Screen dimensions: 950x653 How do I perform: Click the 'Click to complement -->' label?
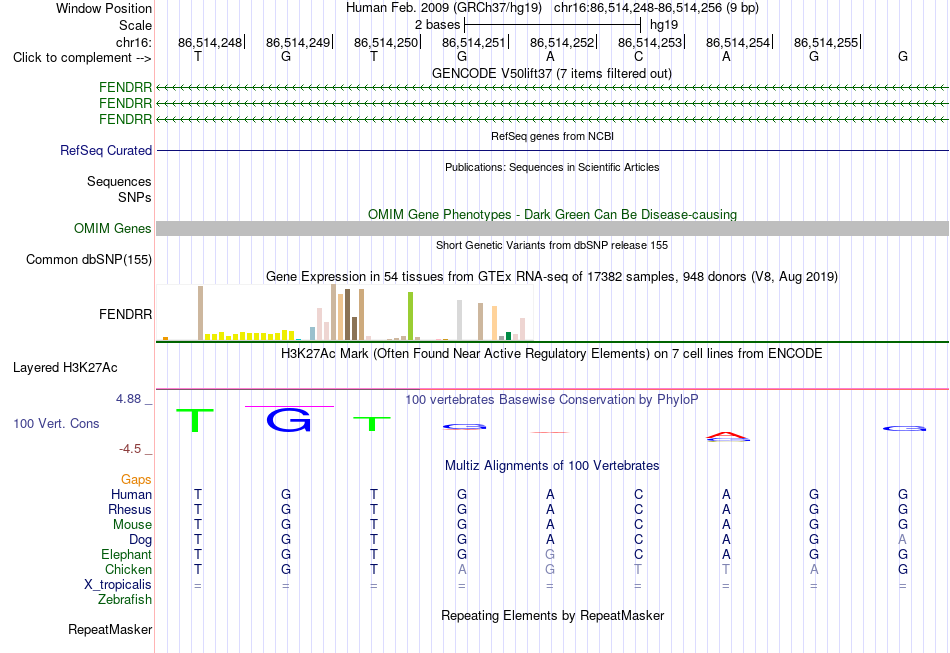tap(82, 58)
